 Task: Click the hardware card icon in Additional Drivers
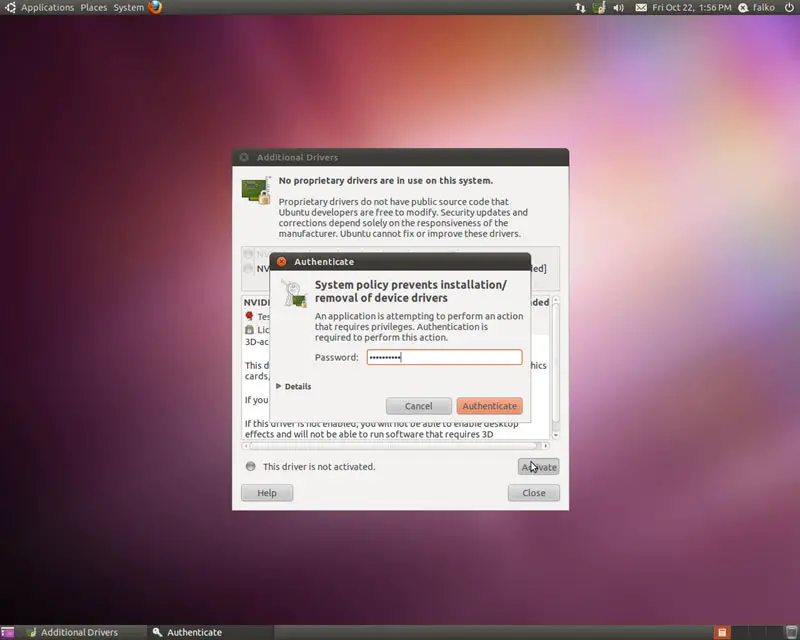tap(256, 190)
